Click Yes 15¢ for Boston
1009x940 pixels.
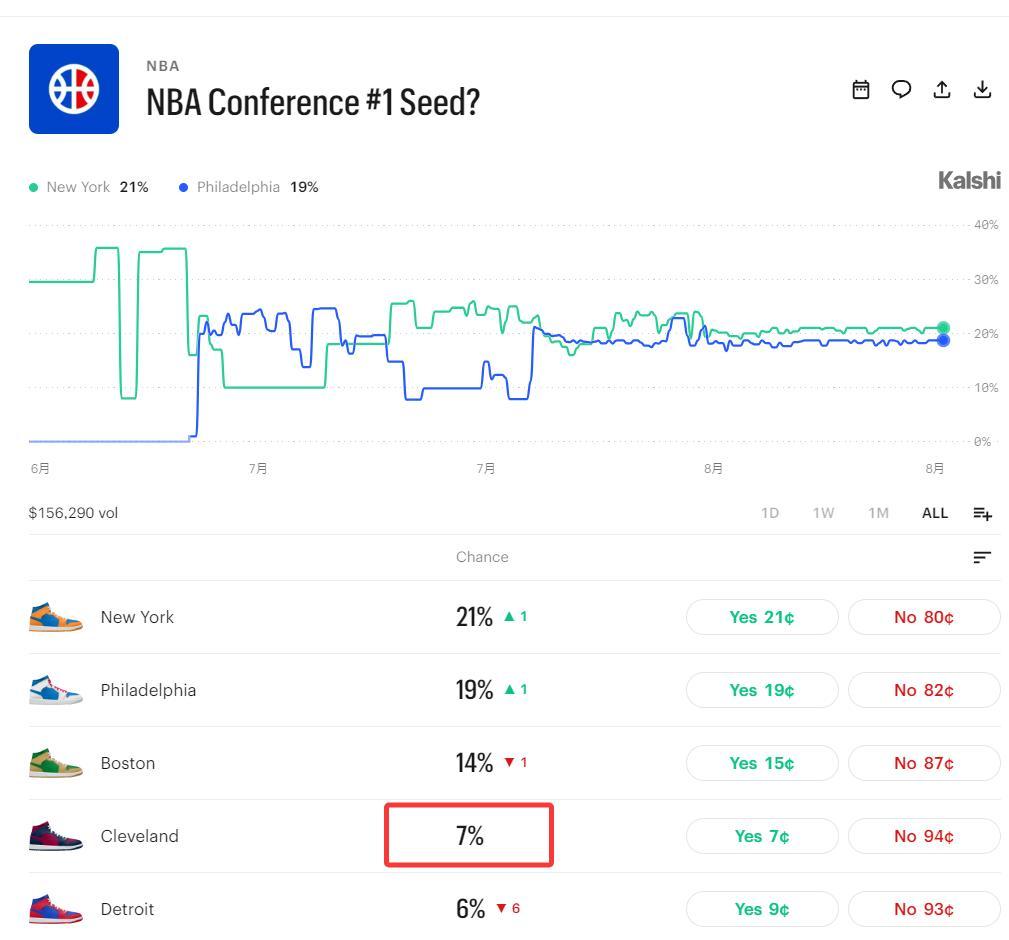(x=762, y=763)
